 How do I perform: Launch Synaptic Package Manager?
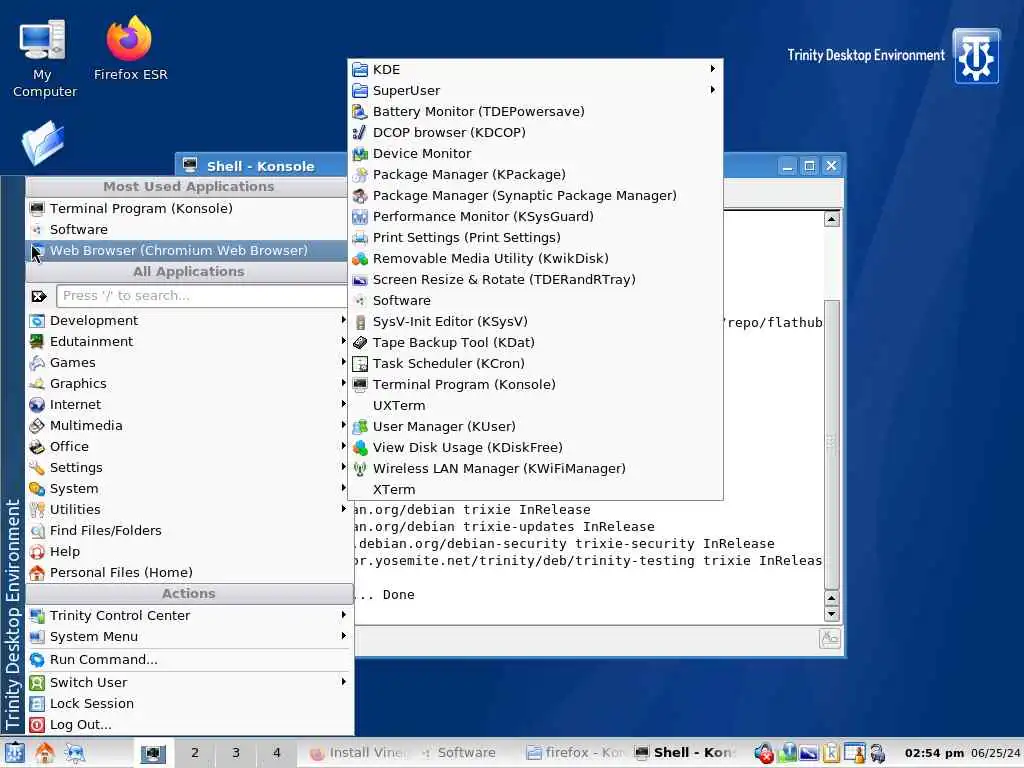click(x=535, y=195)
